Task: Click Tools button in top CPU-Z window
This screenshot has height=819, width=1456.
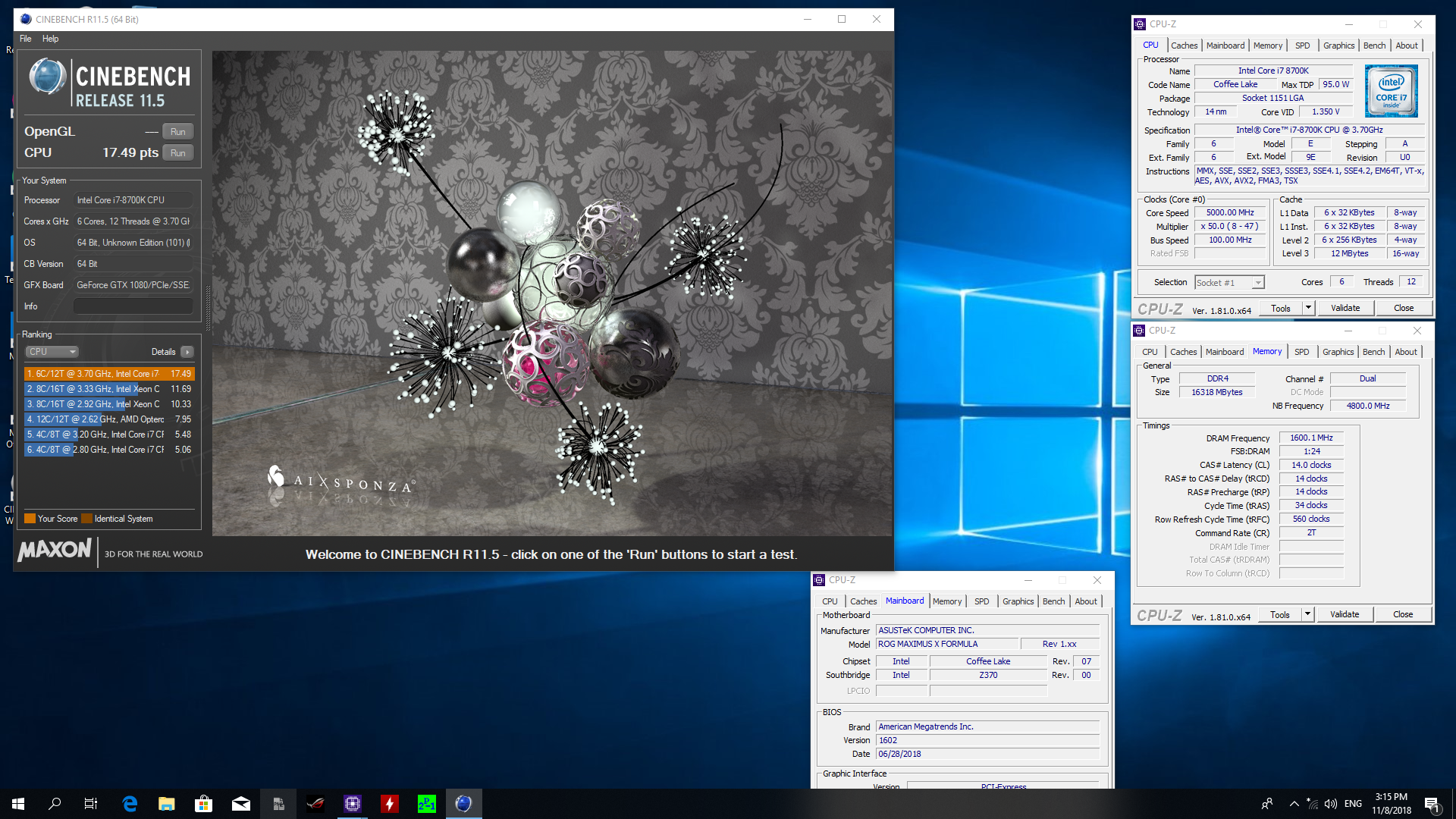Action: (x=1281, y=308)
